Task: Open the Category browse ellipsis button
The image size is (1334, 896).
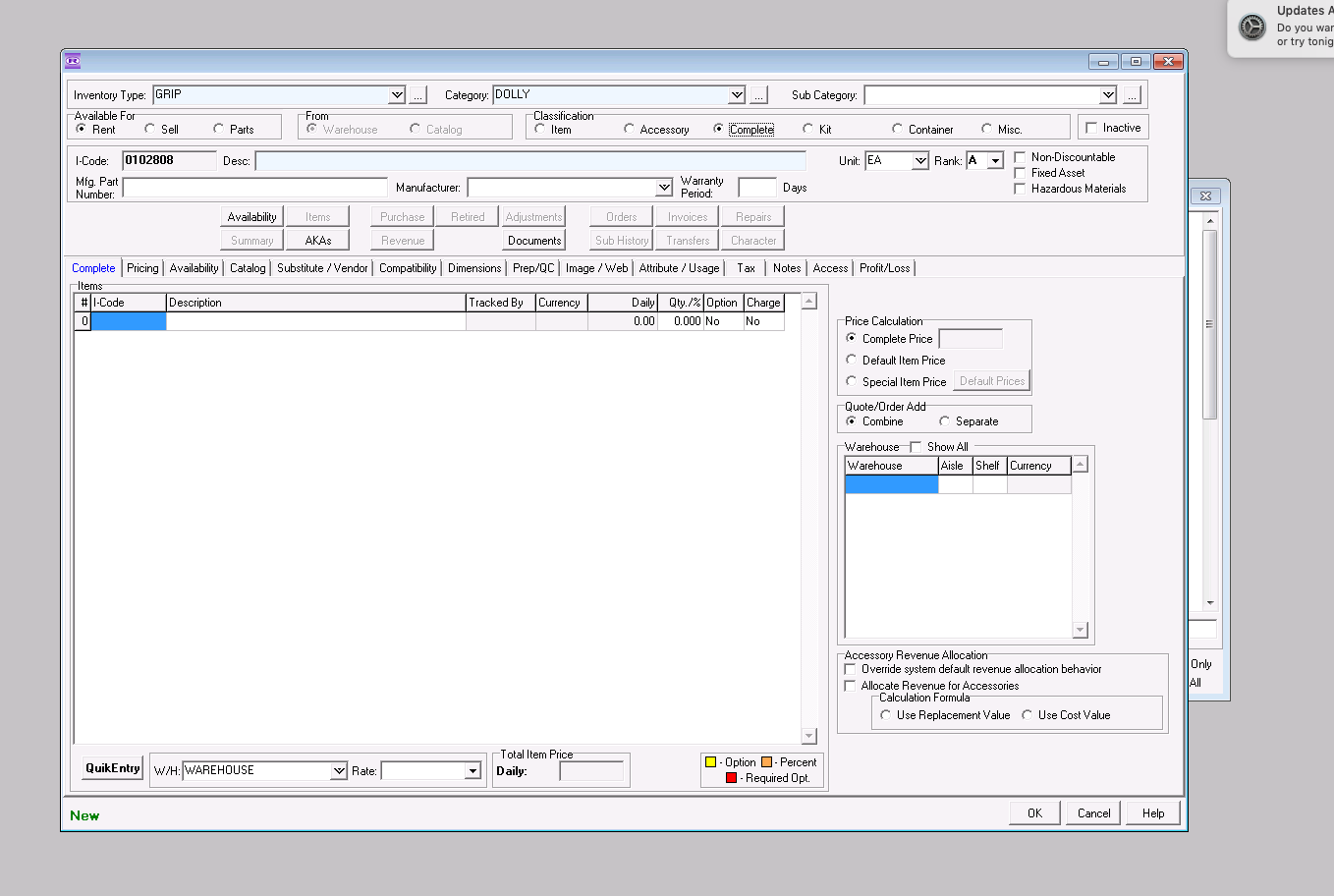Action: (758, 95)
